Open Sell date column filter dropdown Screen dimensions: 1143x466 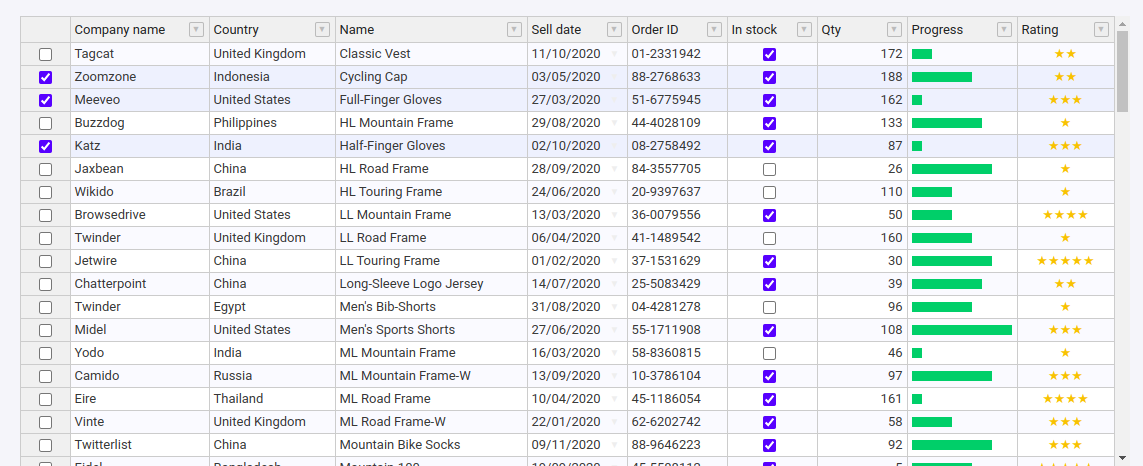(x=615, y=30)
